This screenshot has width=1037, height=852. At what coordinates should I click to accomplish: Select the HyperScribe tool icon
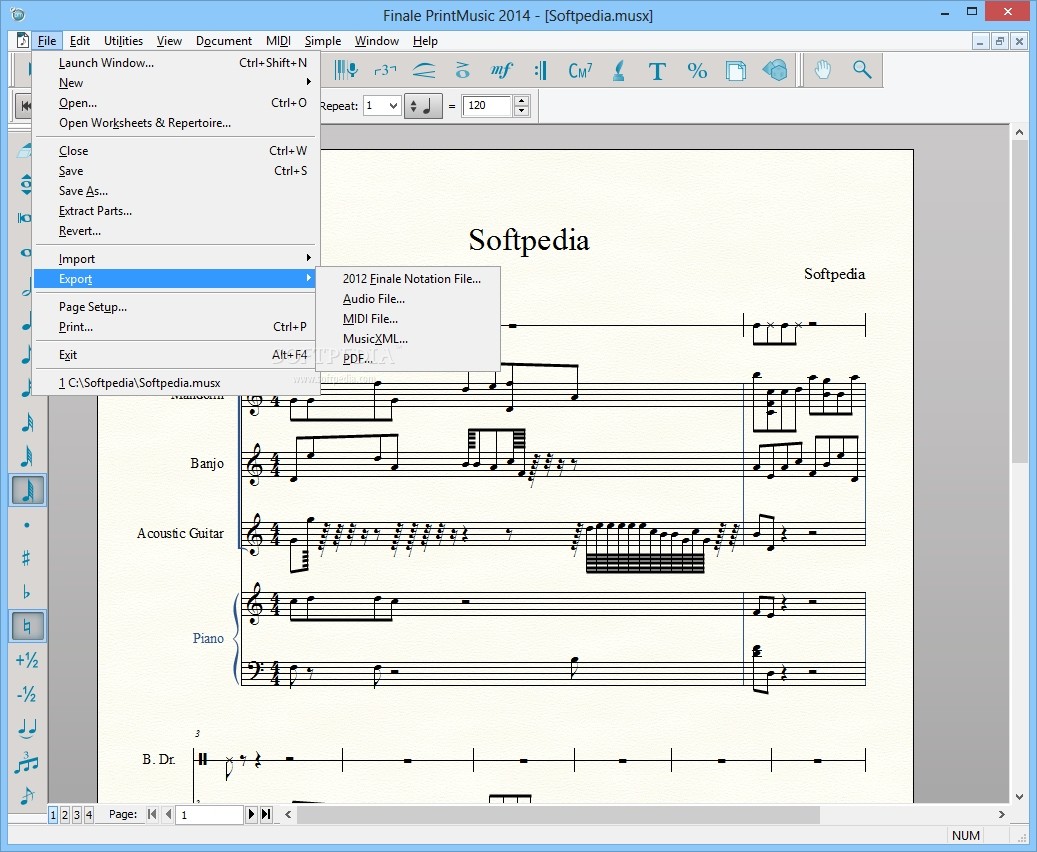(345, 69)
